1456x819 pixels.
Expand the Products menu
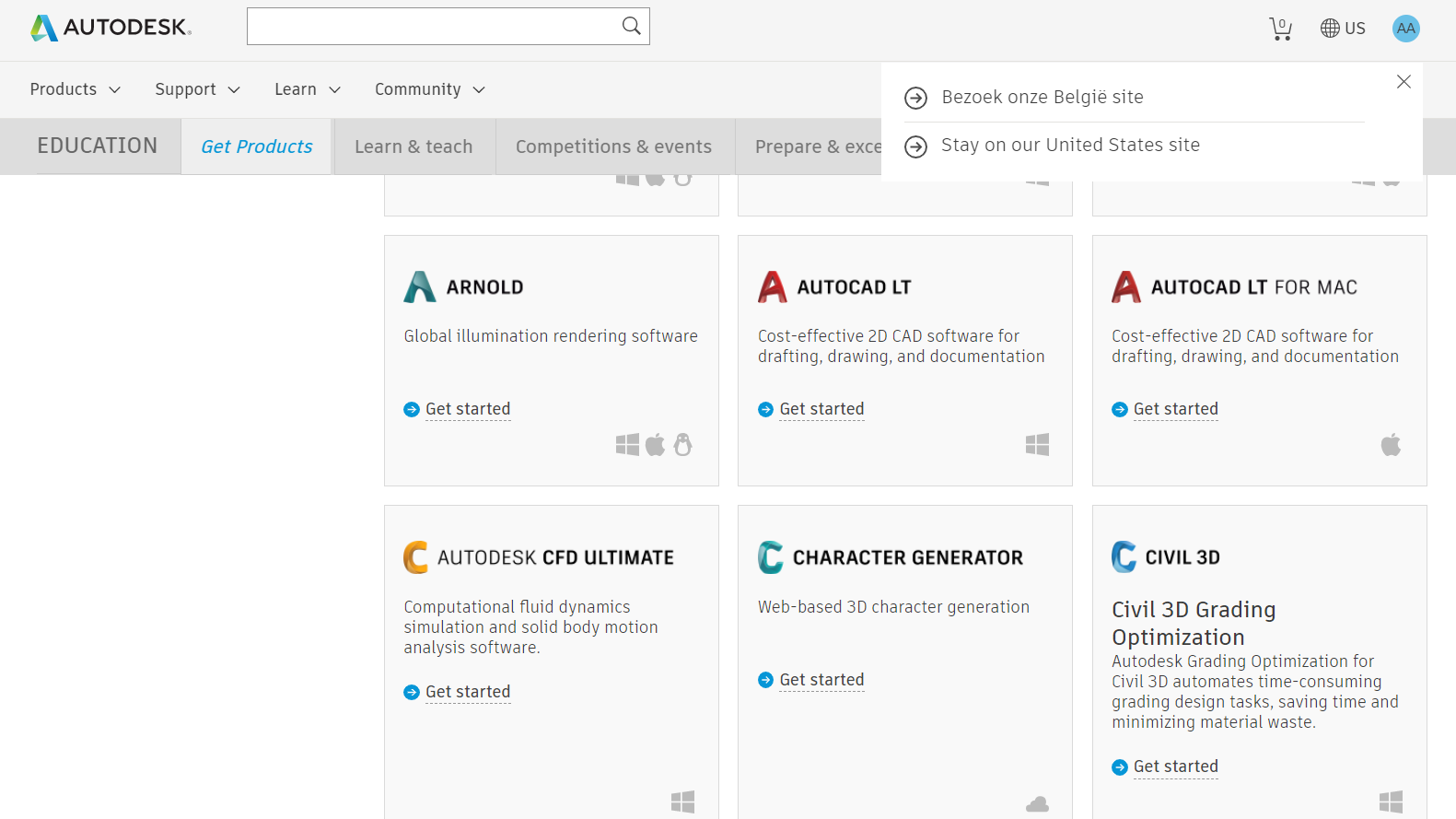(75, 89)
